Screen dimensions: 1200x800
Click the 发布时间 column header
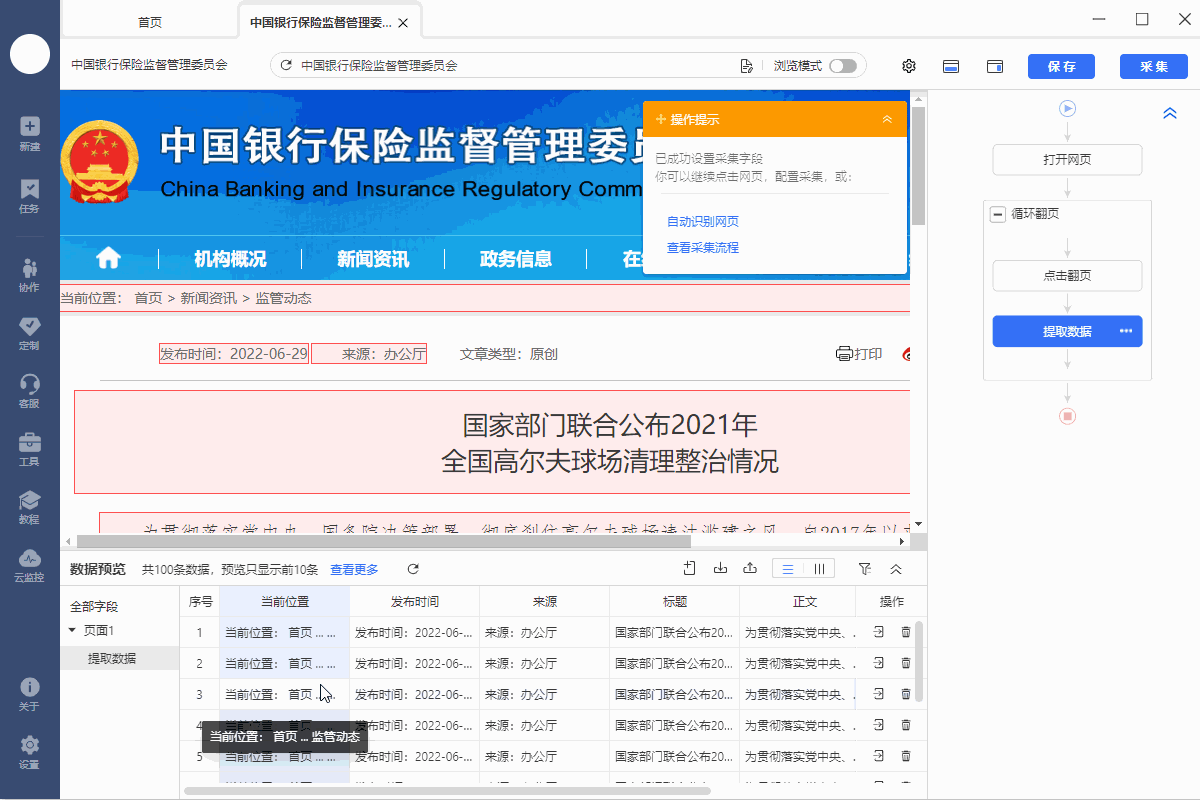pos(414,601)
